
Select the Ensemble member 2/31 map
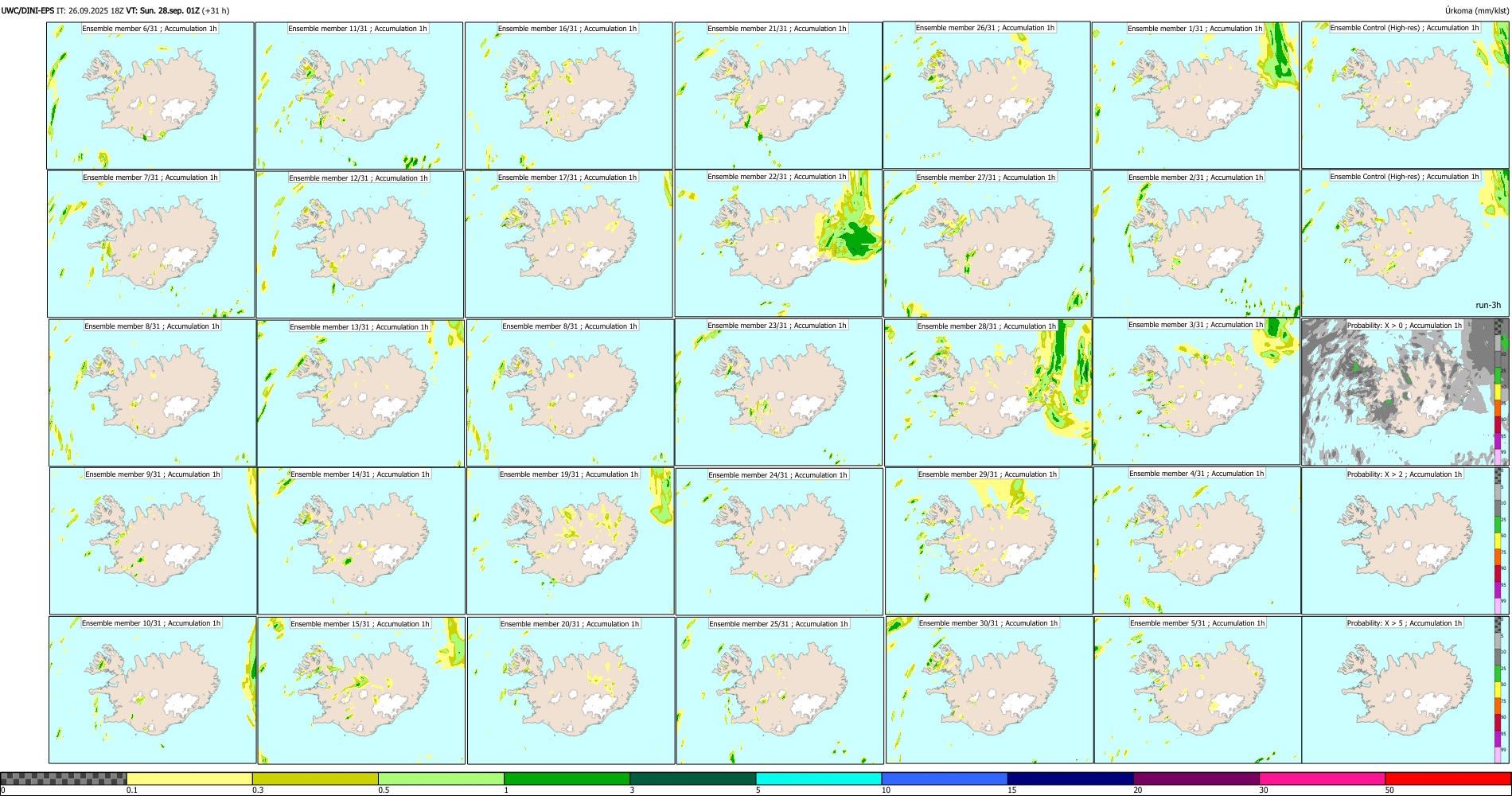click(1196, 244)
